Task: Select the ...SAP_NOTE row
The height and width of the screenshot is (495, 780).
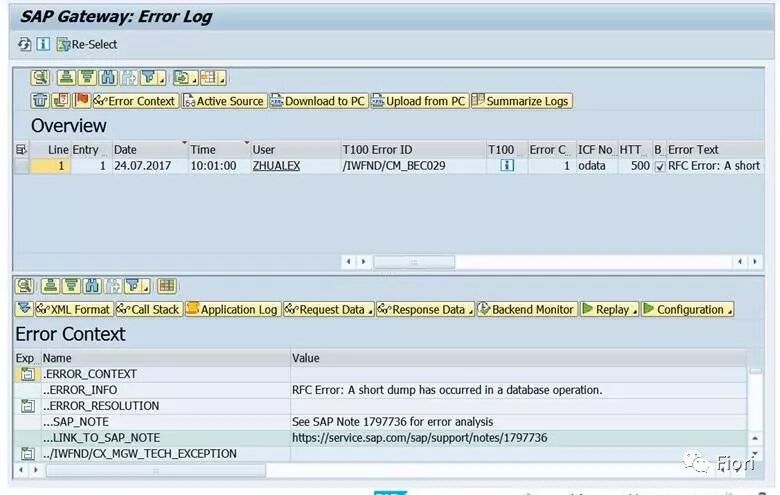Action: point(381,422)
